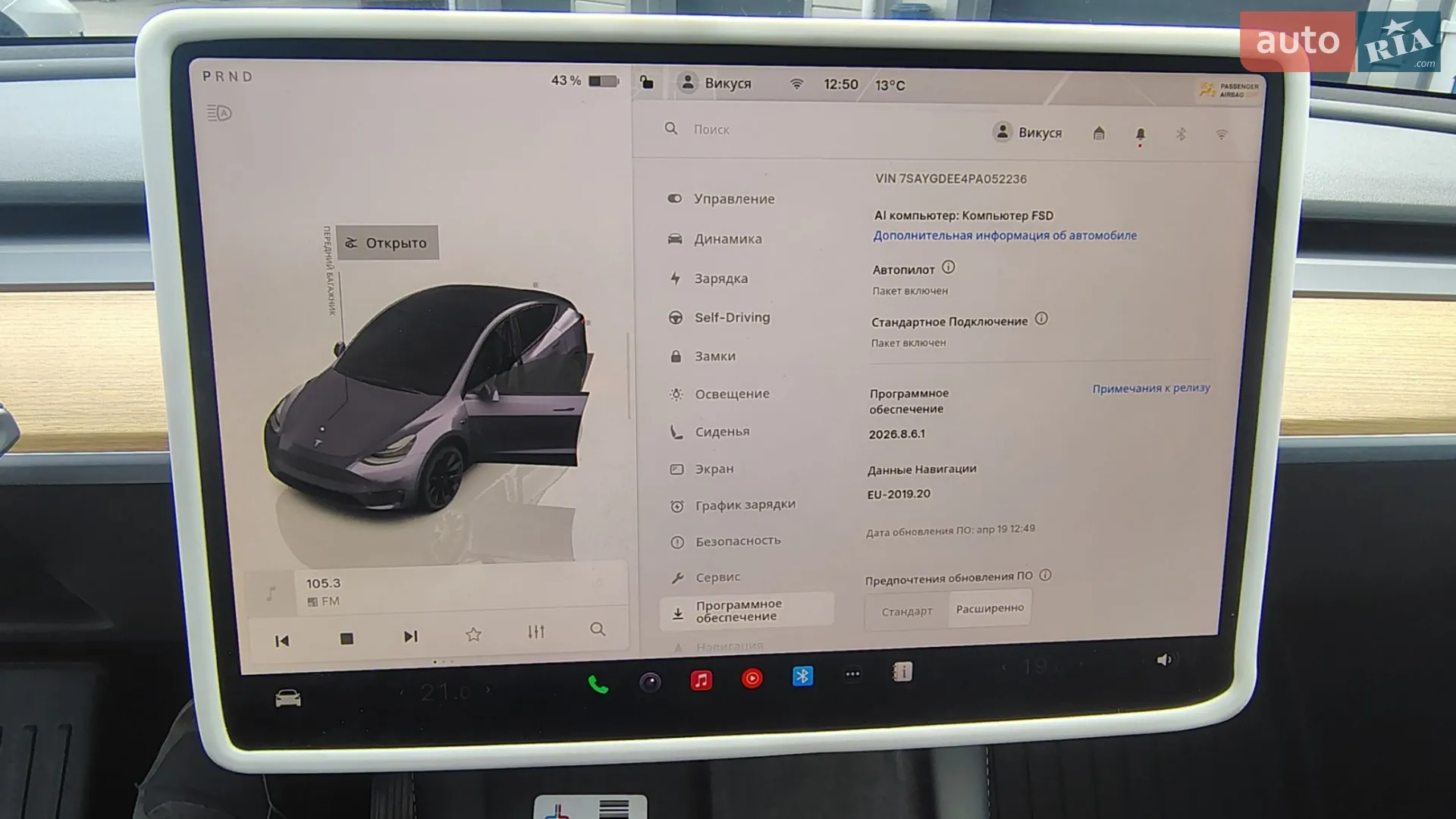Tap the headlights auto icon
1456x819 pixels.
[219, 113]
